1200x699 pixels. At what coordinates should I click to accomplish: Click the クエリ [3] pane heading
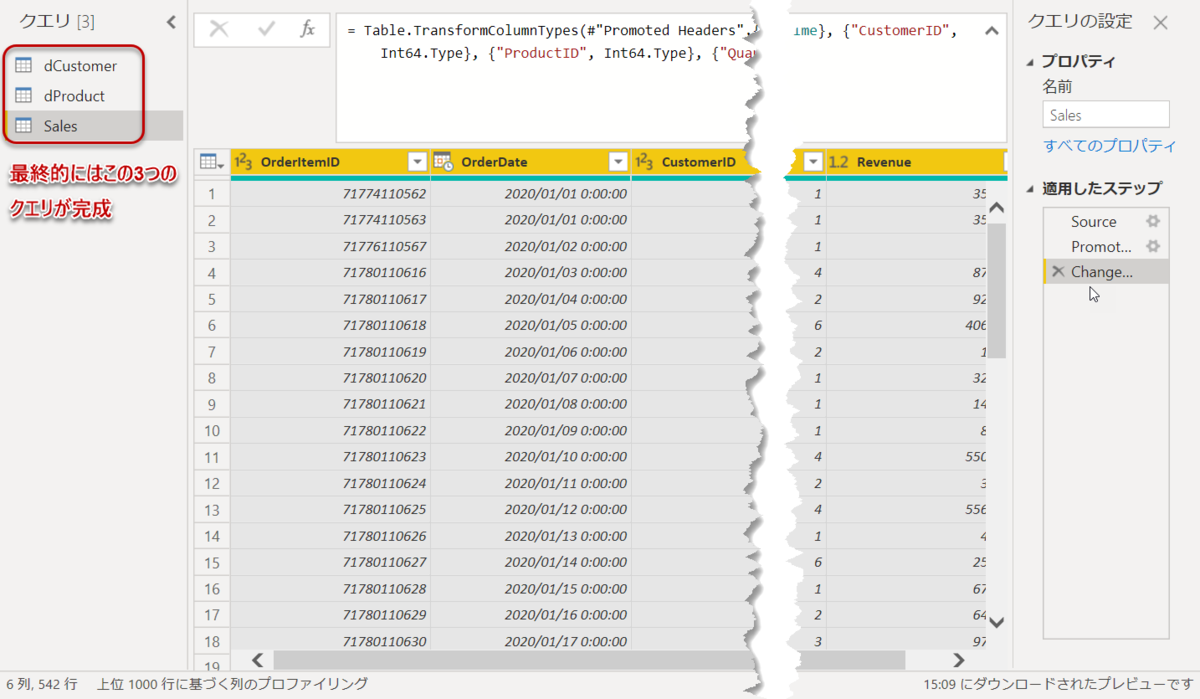[x=57, y=22]
